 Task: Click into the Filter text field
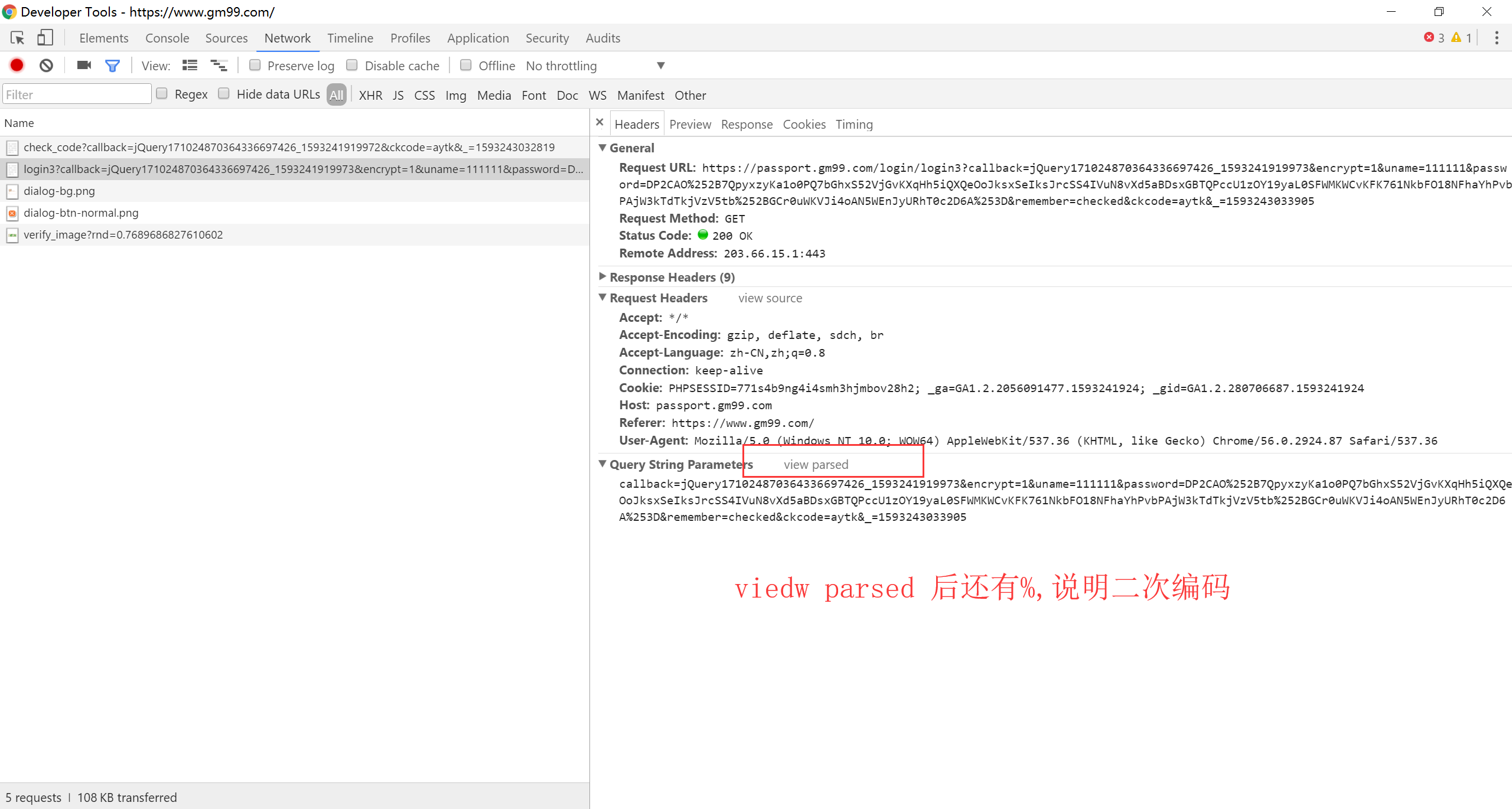pyautogui.click(x=77, y=94)
